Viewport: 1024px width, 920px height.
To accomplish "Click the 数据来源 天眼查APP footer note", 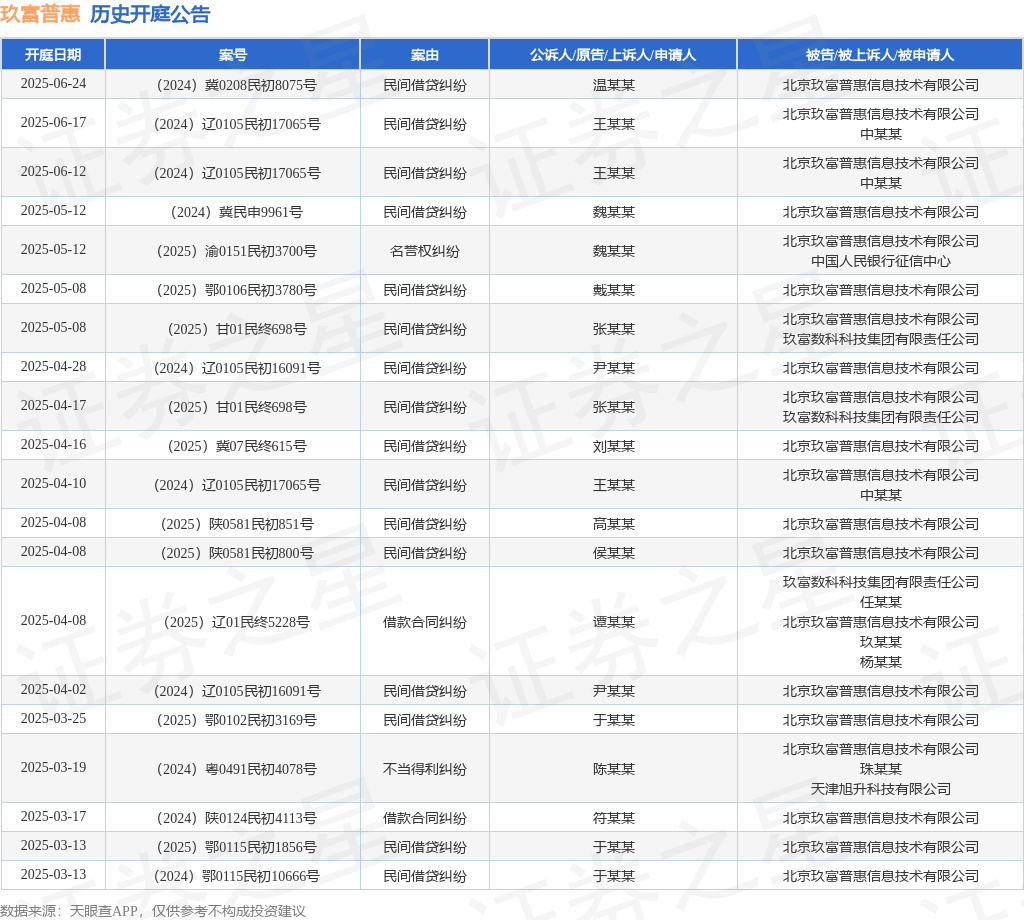I will pos(152,911).
